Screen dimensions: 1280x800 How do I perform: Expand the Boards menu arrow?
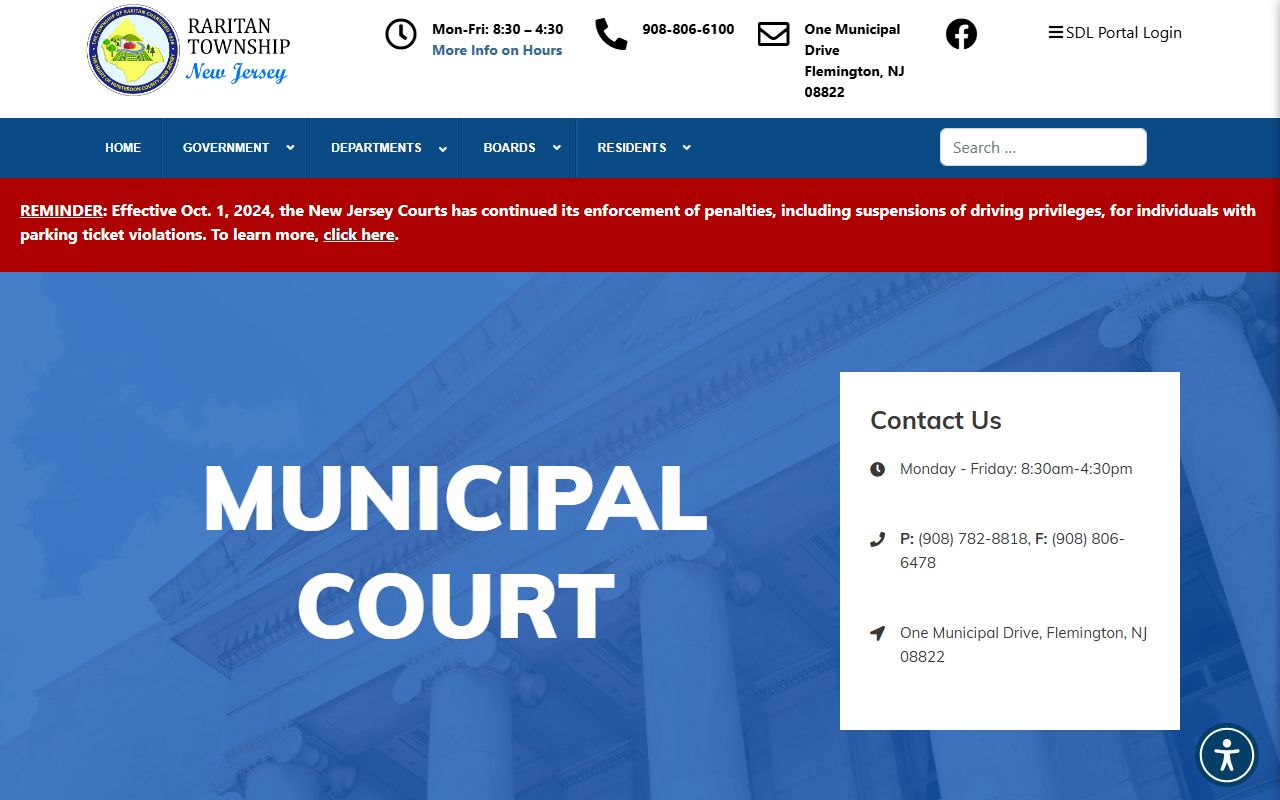556,148
